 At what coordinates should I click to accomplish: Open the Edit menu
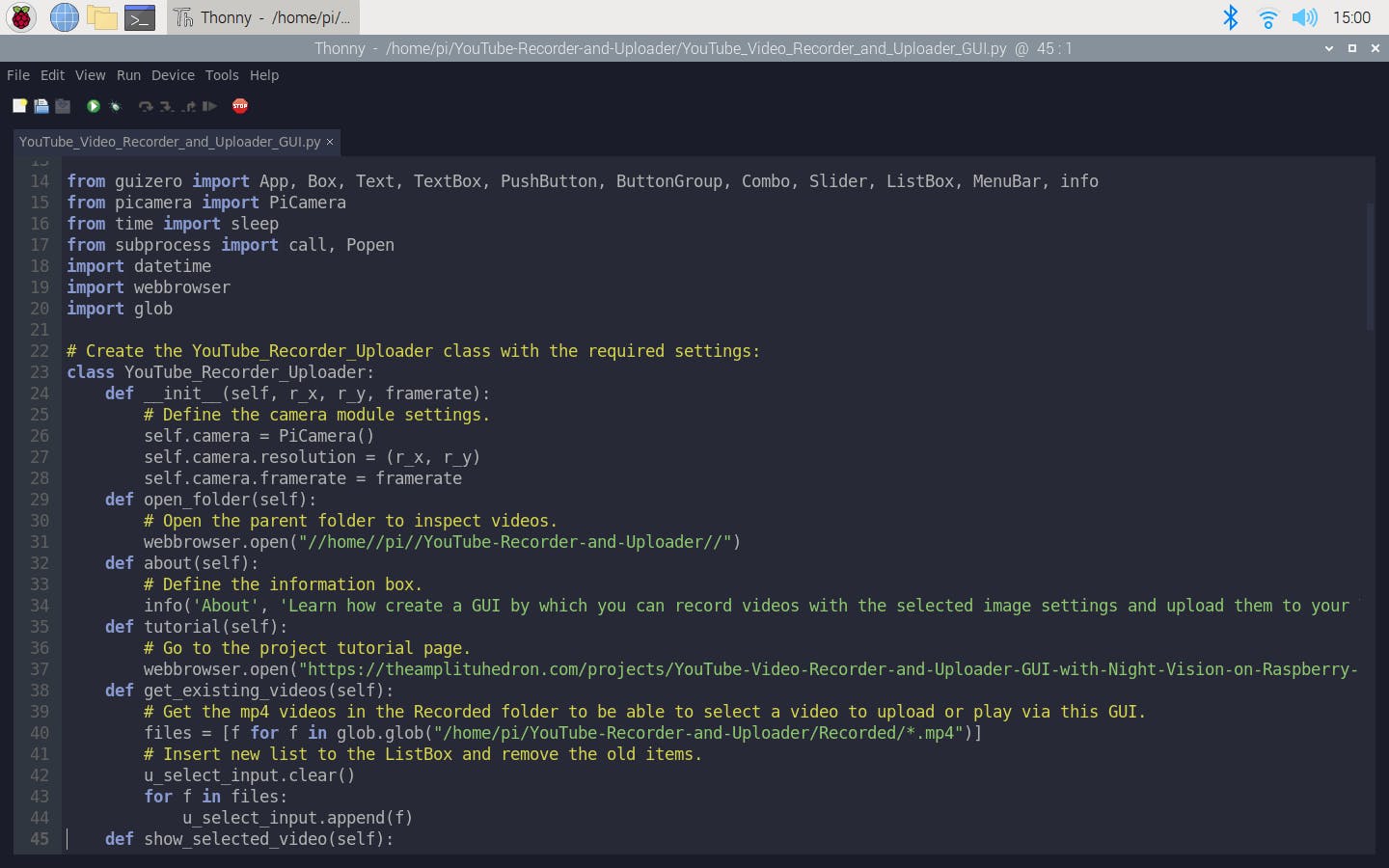point(52,75)
